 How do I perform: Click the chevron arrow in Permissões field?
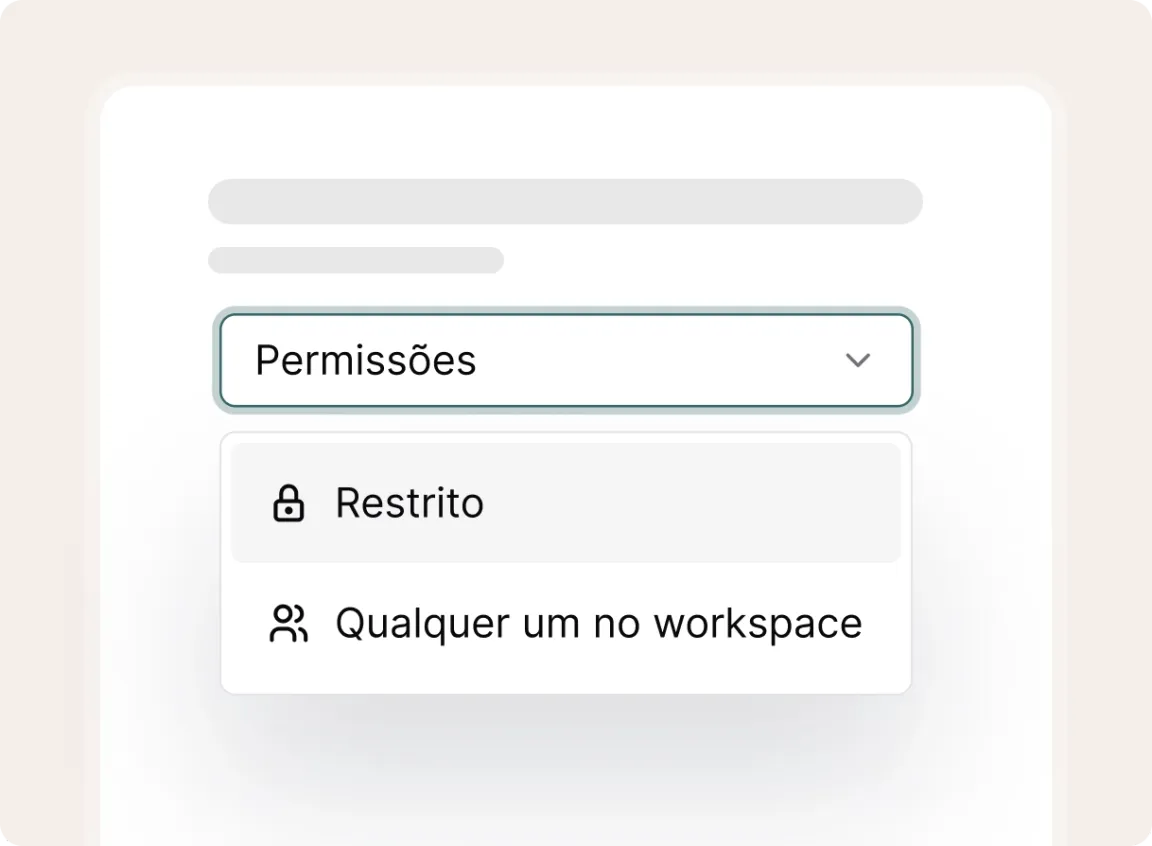click(858, 360)
